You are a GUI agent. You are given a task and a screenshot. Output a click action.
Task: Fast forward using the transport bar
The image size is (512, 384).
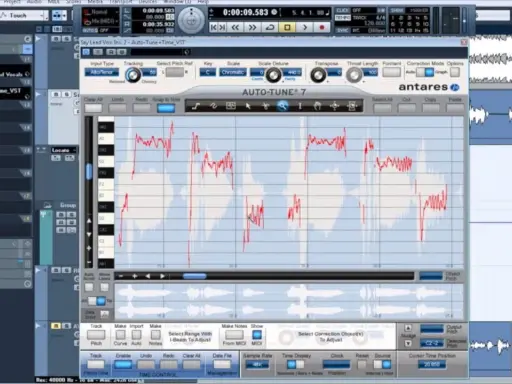252,27
